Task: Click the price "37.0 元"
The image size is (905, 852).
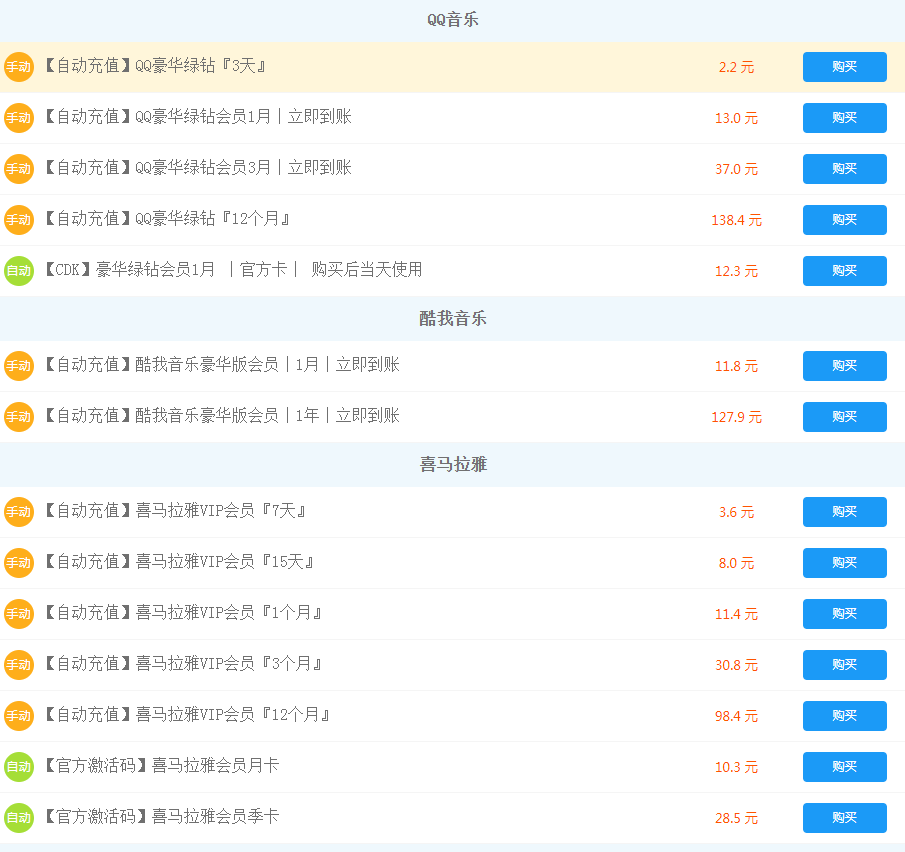Action: pos(736,170)
